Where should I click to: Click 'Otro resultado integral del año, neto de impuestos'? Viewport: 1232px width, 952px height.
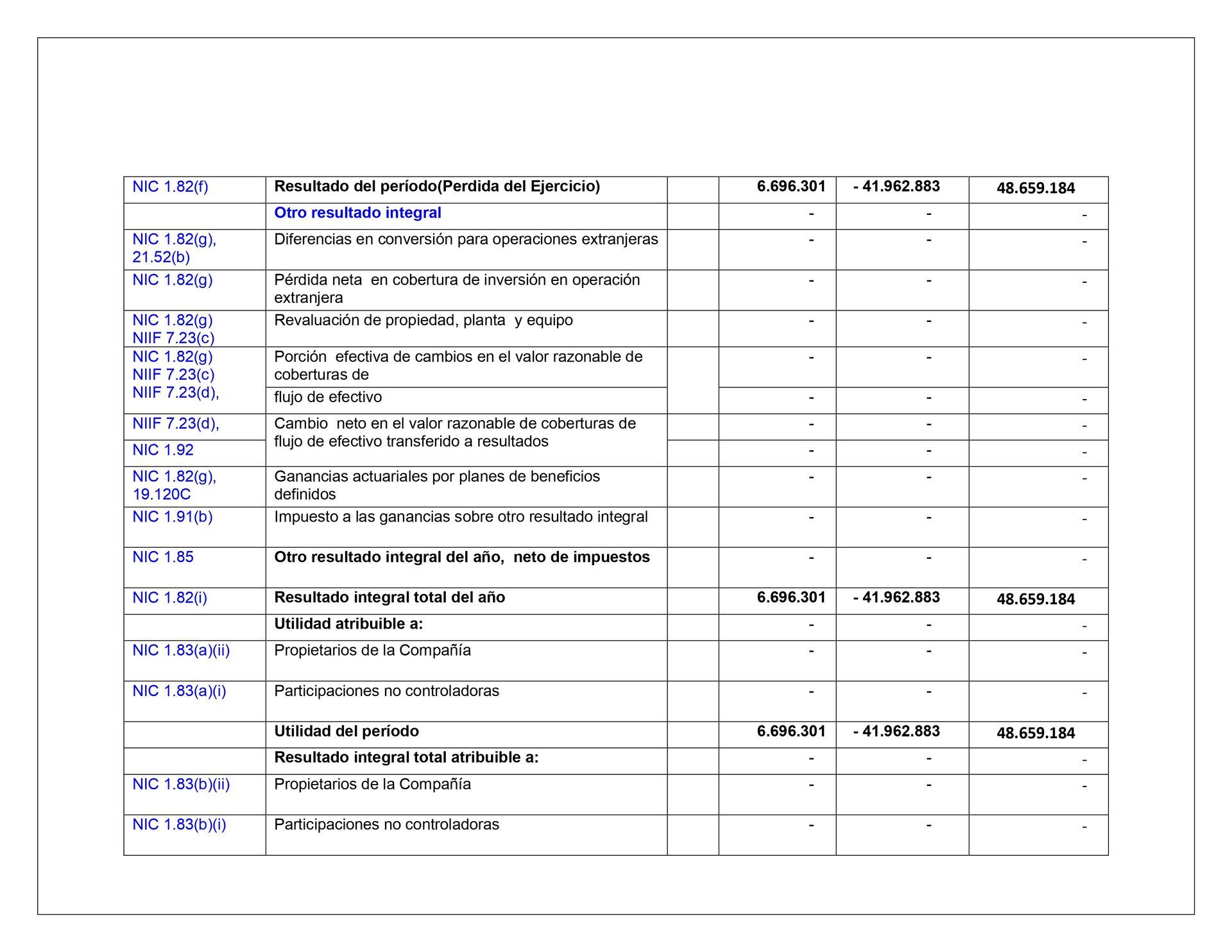tap(461, 557)
